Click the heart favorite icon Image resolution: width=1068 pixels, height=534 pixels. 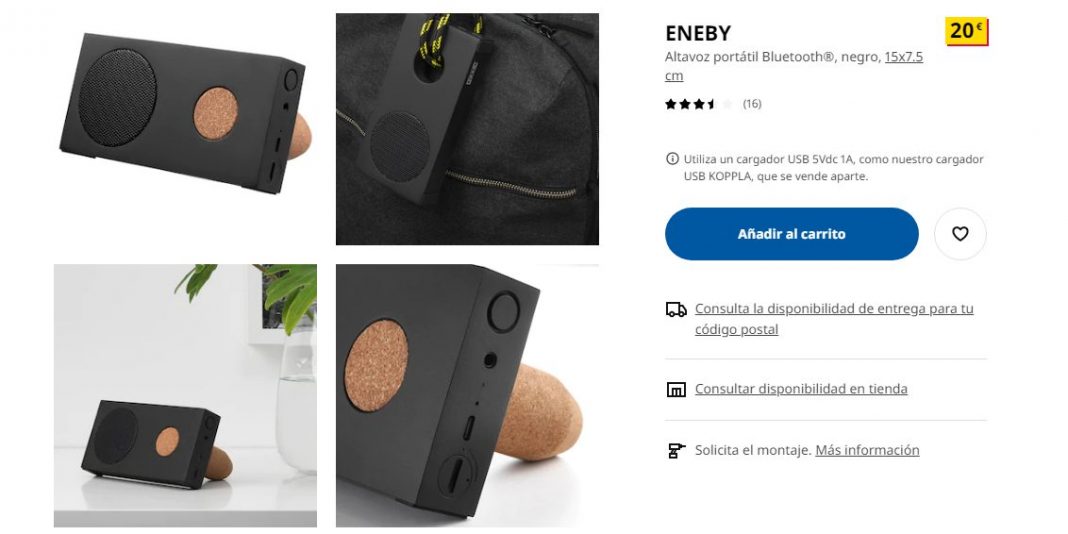[x=960, y=234]
